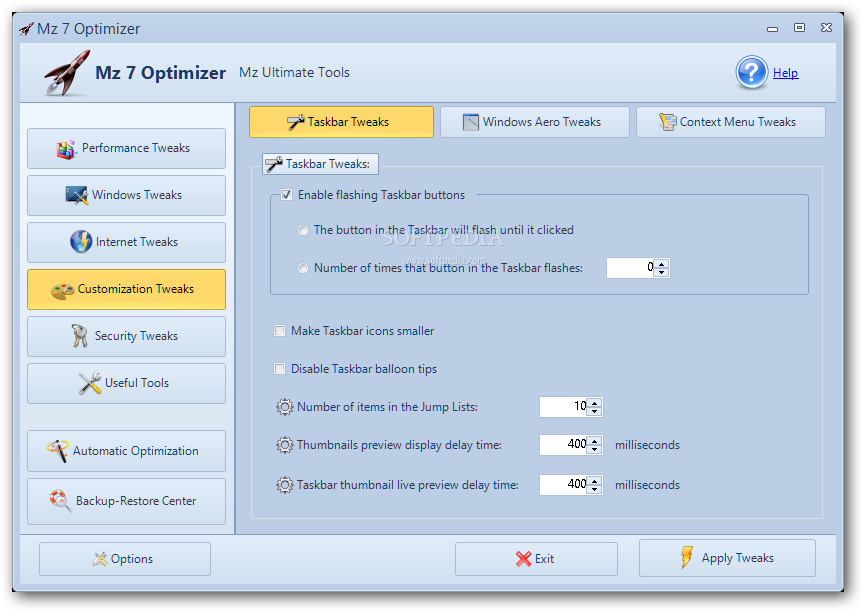This screenshot has width=864, height=612.
Task: Click the wrench icon on the Taskbar Tweaks tab
Action: click(x=295, y=122)
